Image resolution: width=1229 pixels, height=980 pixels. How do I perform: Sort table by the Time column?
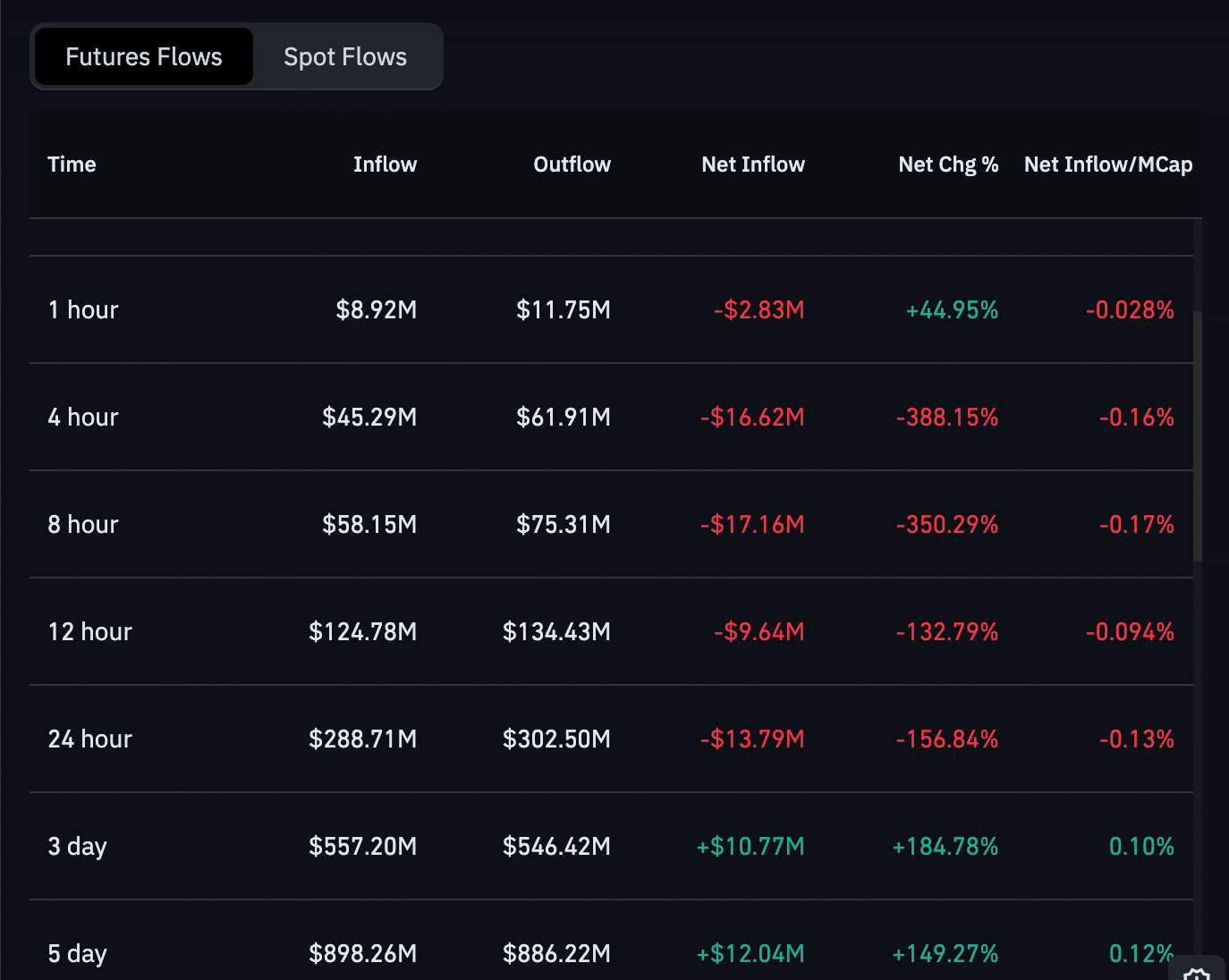coord(72,165)
